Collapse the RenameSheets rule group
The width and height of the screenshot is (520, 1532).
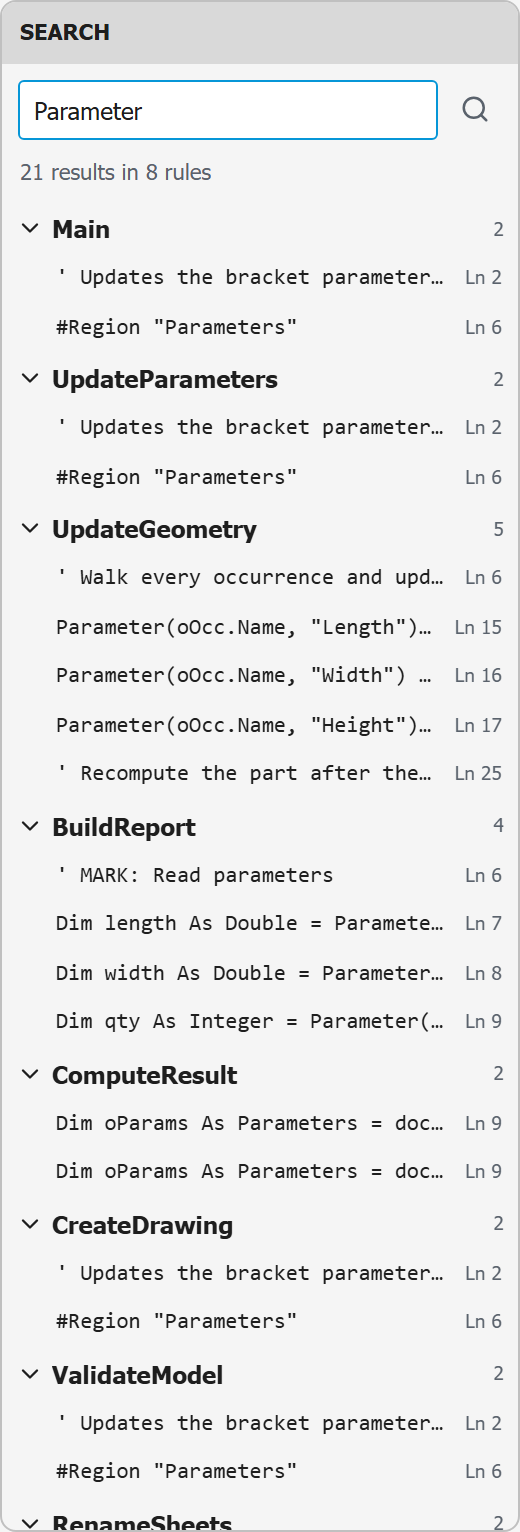click(29, 1523)
